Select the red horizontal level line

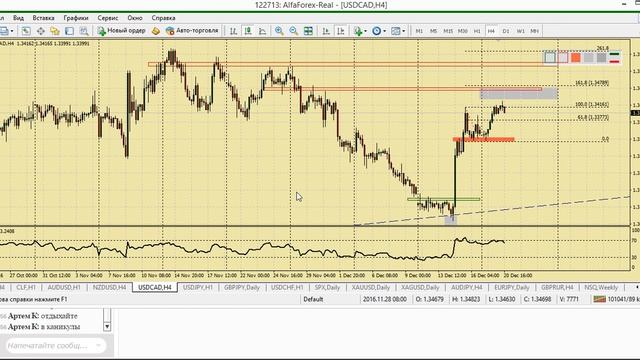point(484,140)
